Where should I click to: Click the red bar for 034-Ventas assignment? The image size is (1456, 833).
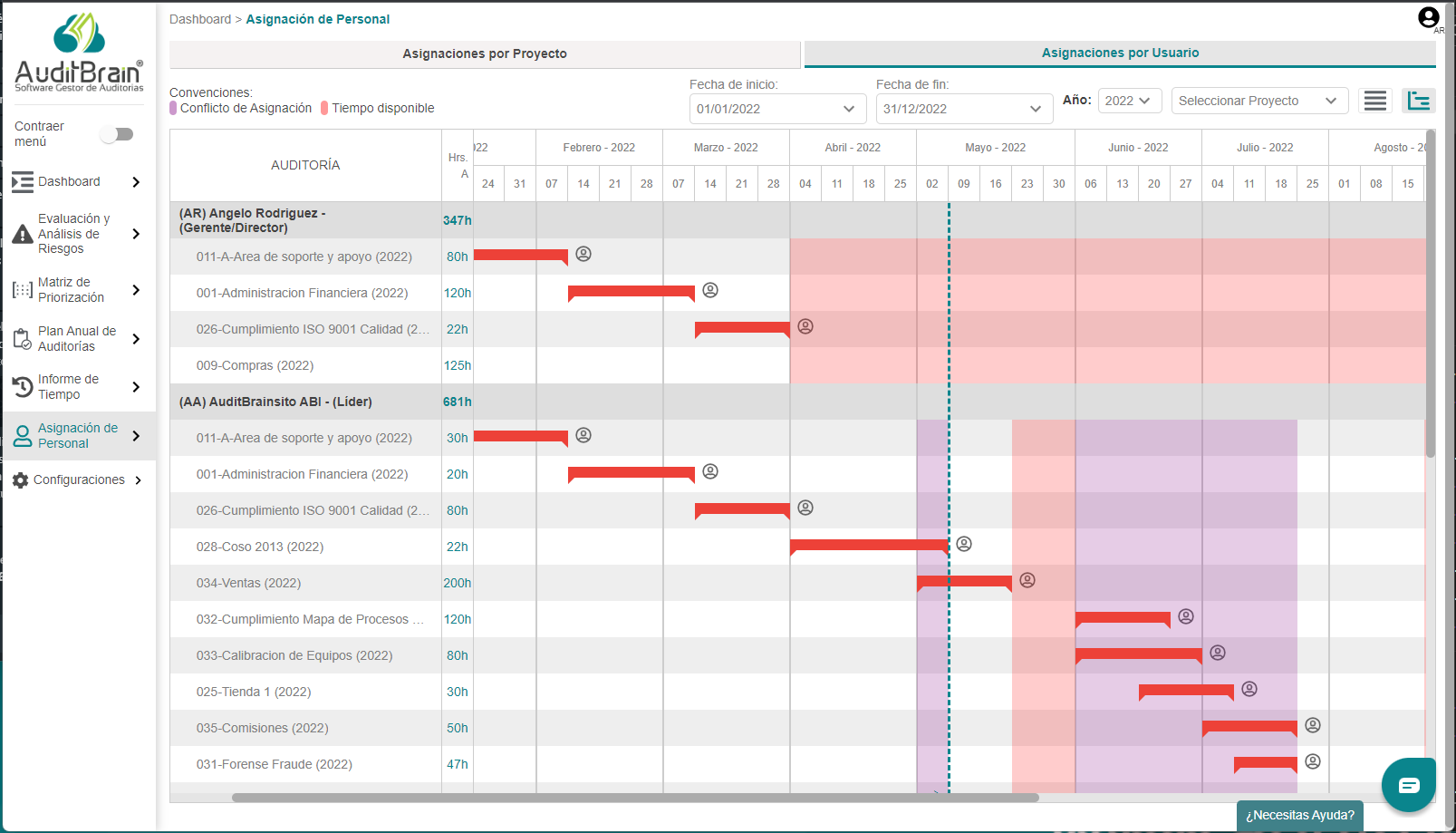(963, 583)
